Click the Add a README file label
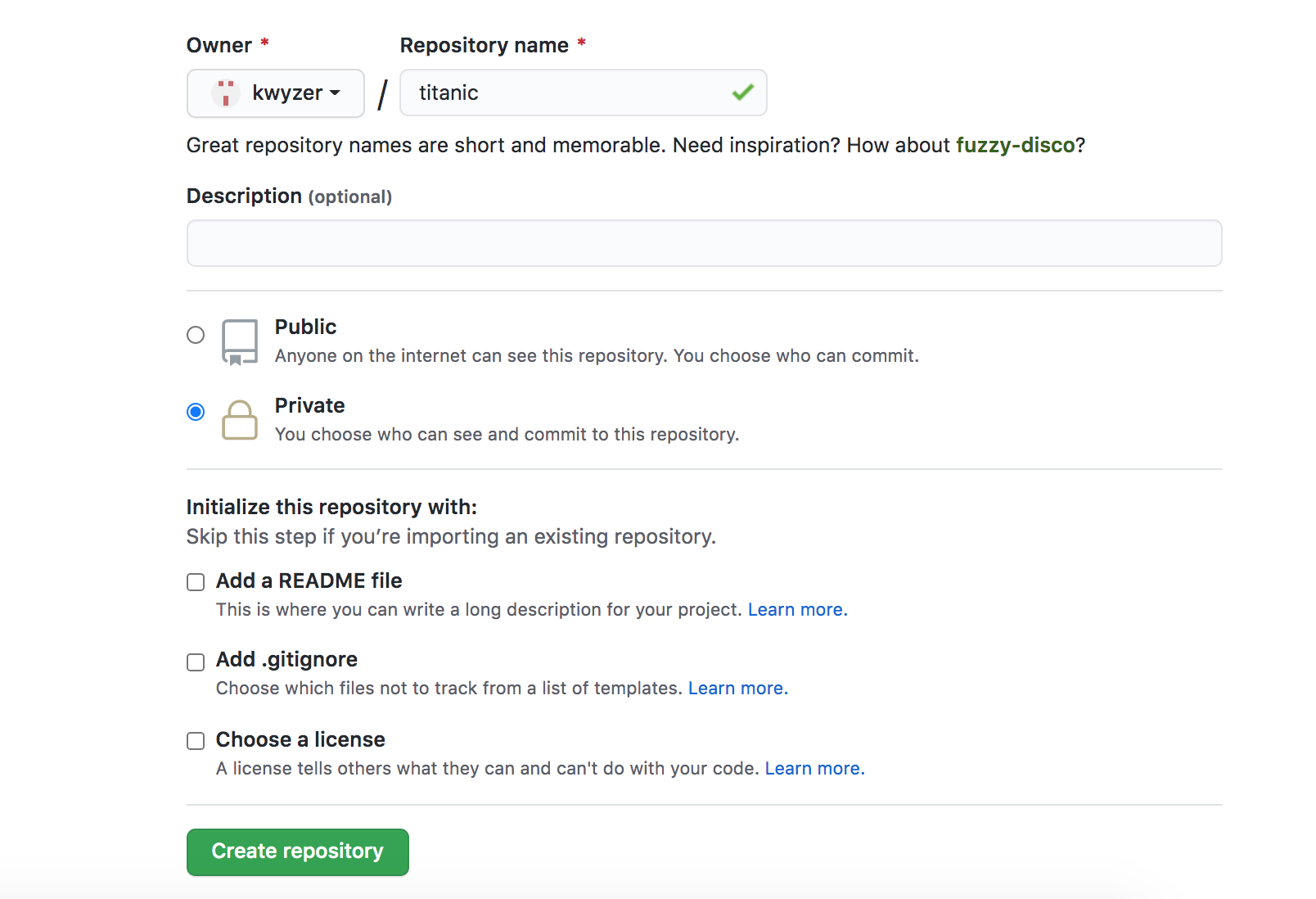Viewport: 1316px width, 899px height. tap(309, 581)
